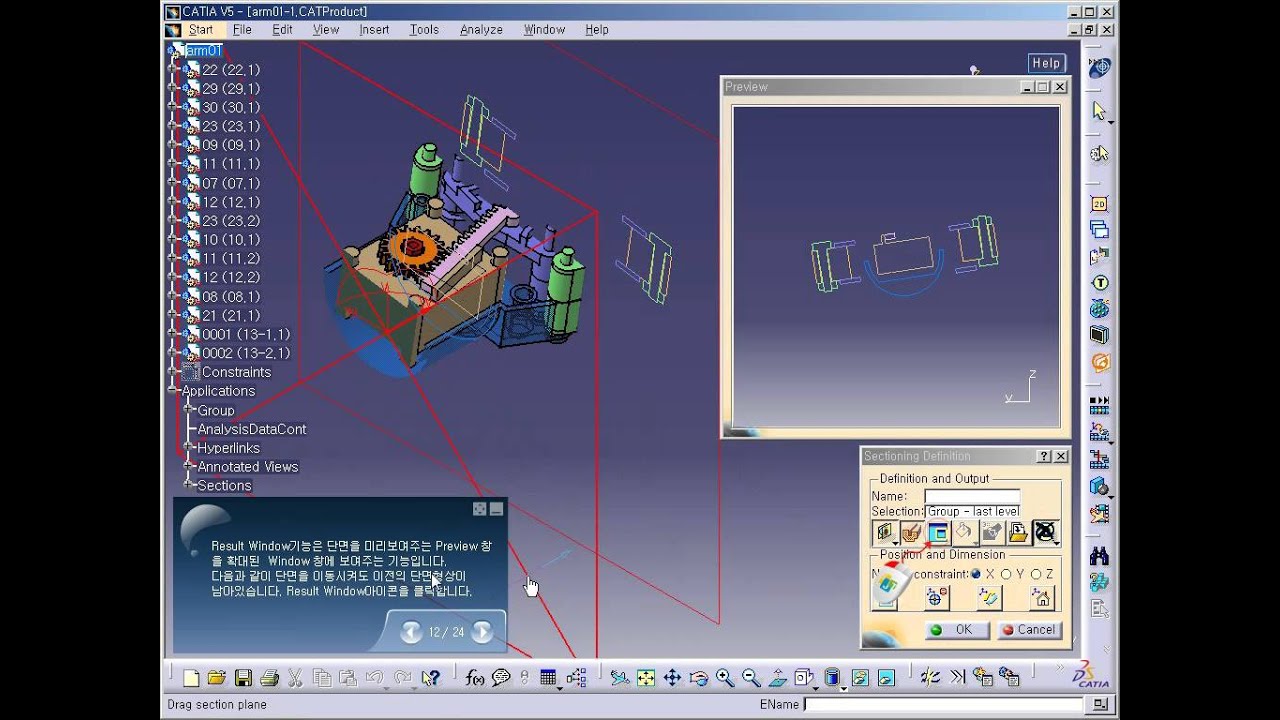Open the Insert menu

(x=374, y=30)
